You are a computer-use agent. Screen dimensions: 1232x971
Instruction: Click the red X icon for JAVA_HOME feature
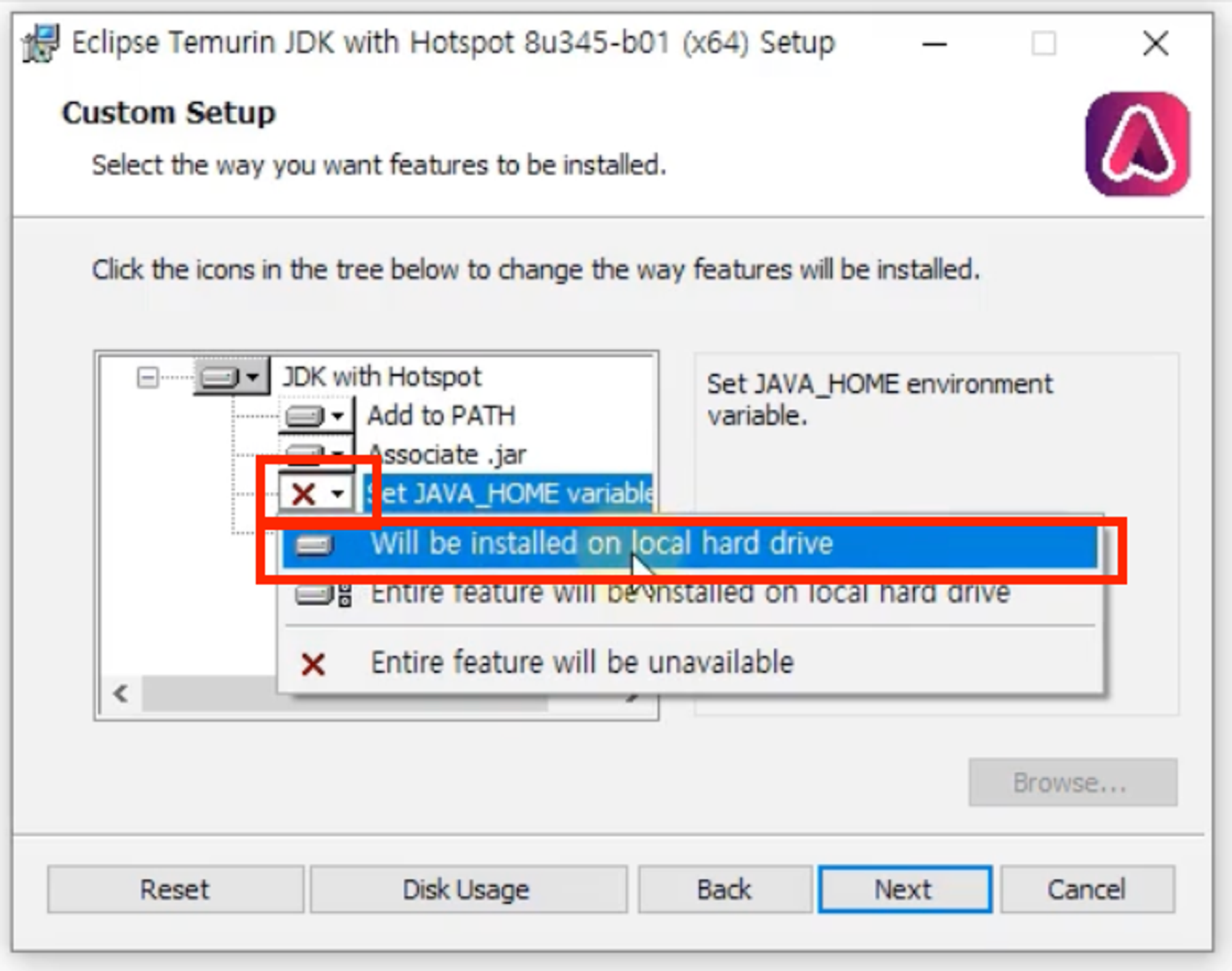(x=304, y=494)
